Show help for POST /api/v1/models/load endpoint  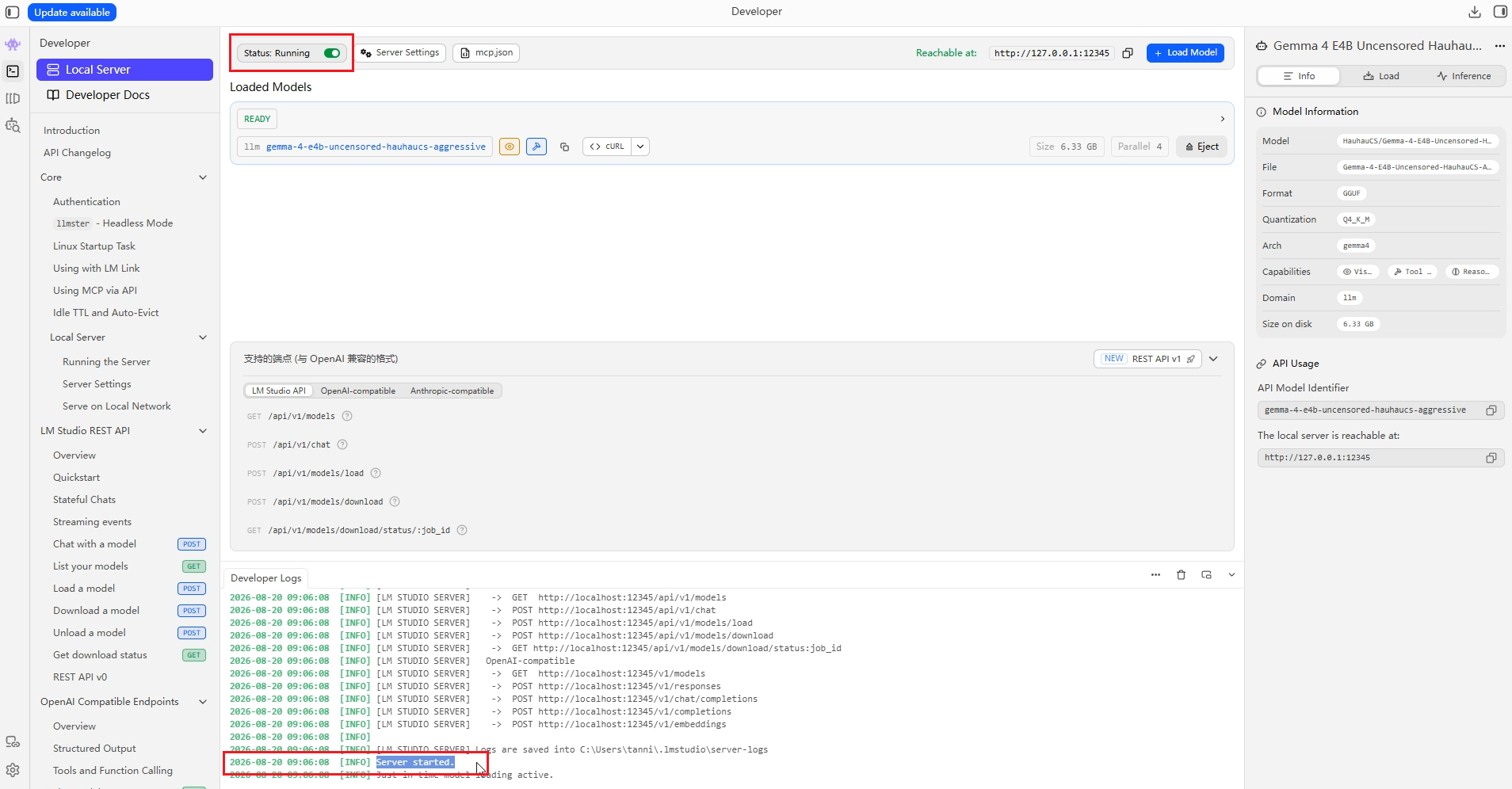[x=376, y=473]
